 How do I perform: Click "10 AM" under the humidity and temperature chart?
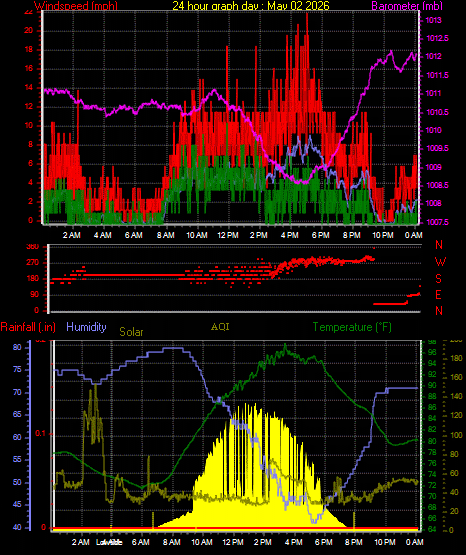click(202, 542)
